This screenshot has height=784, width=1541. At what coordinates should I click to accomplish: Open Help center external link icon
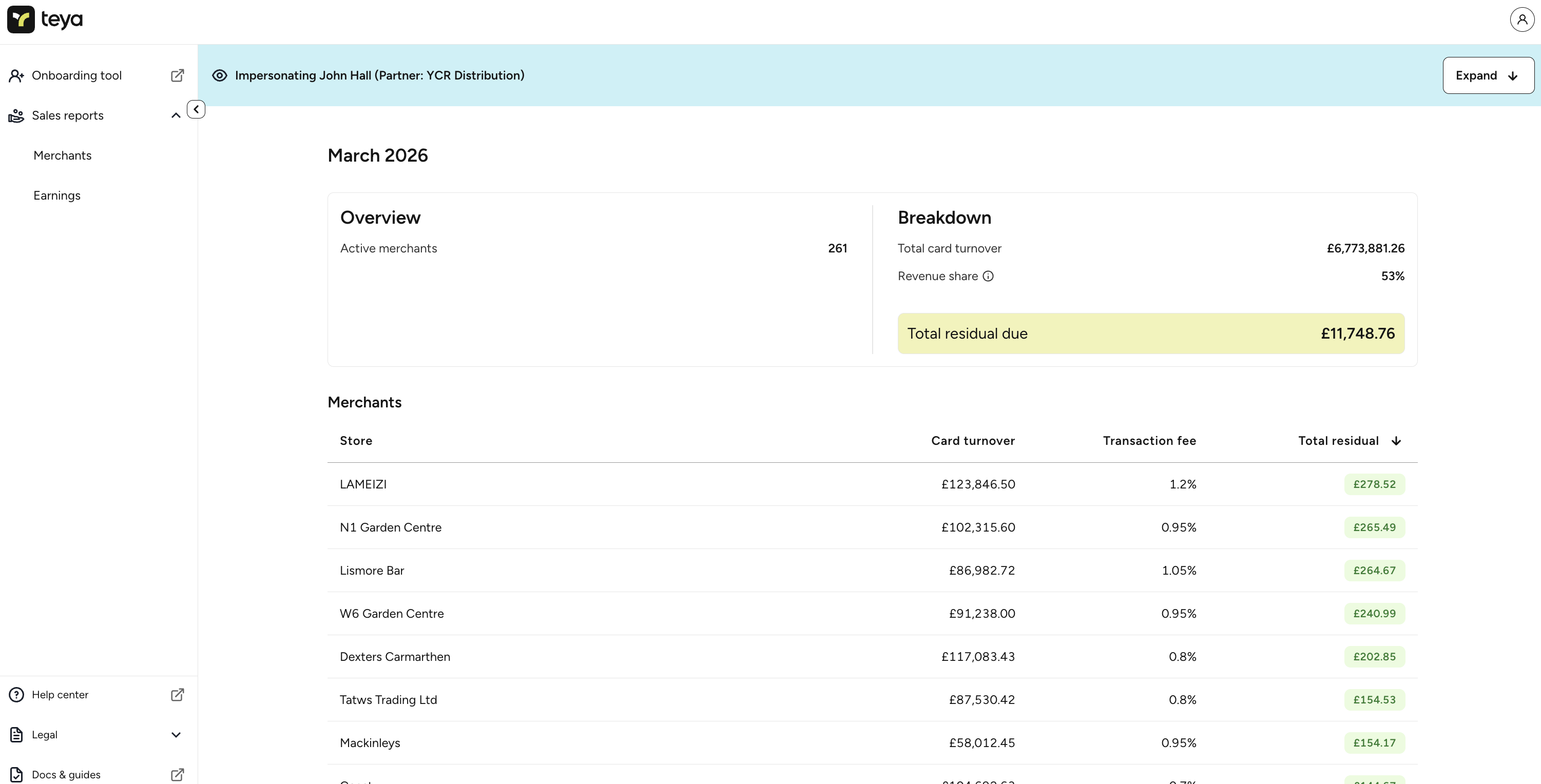point(177,695)
